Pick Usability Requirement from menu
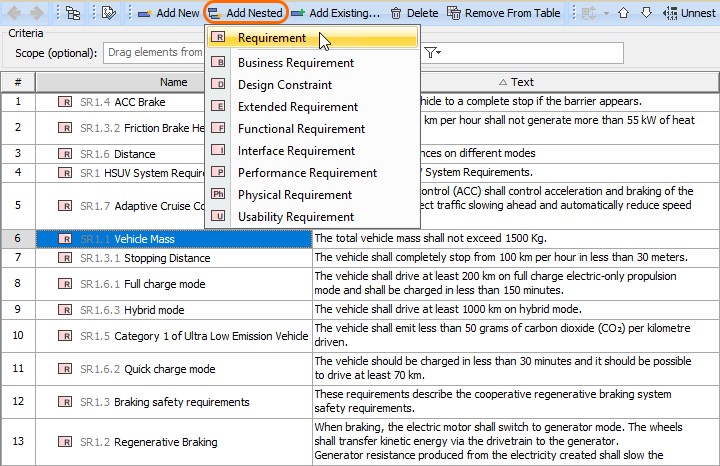Viewport: 720px width, 466px height. coord(296,217)
